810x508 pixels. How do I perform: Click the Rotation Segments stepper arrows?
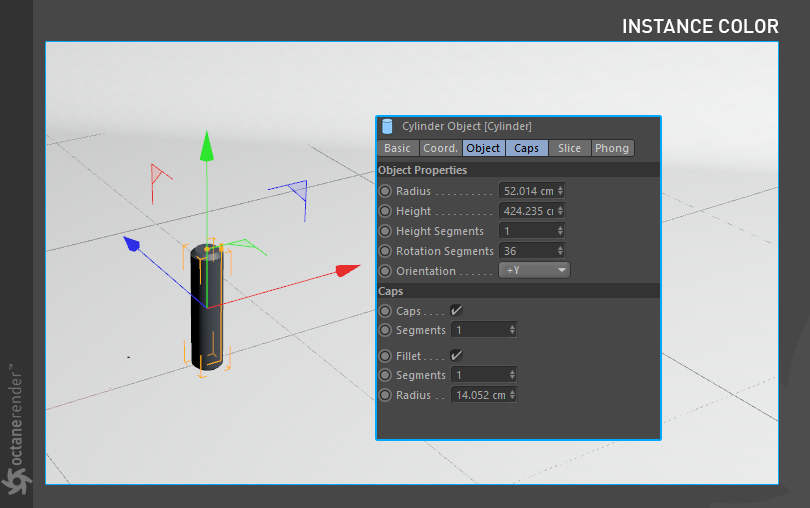560,251
